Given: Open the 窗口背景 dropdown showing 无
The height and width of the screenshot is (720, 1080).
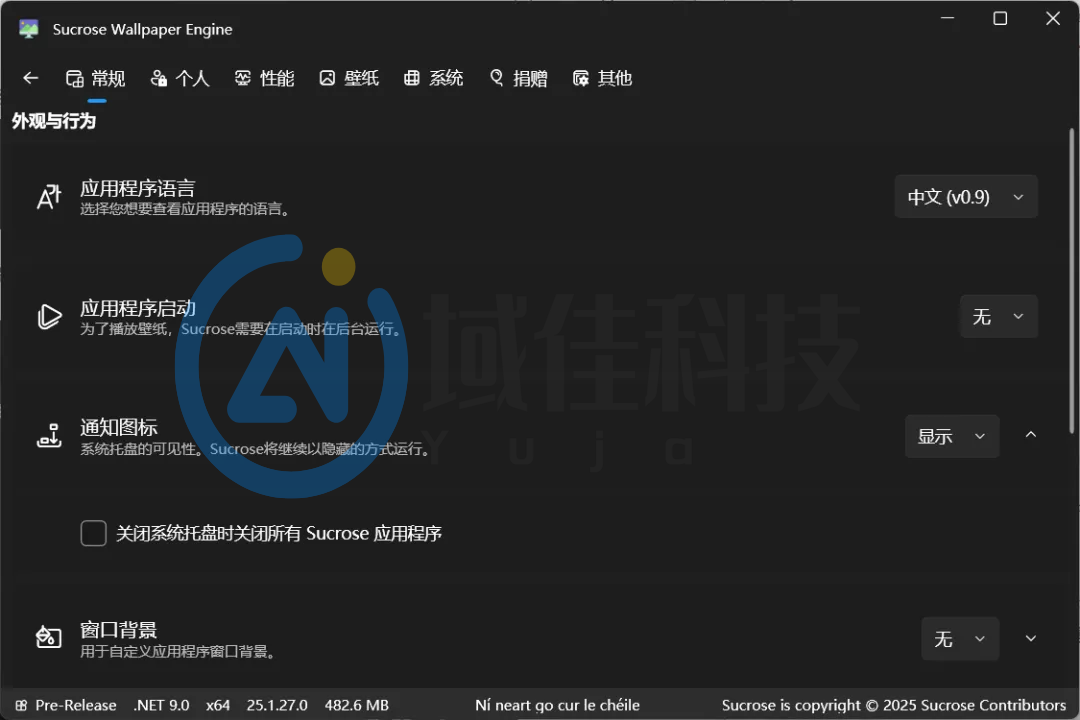Looking at the screenshot, I should coord(960,639).
